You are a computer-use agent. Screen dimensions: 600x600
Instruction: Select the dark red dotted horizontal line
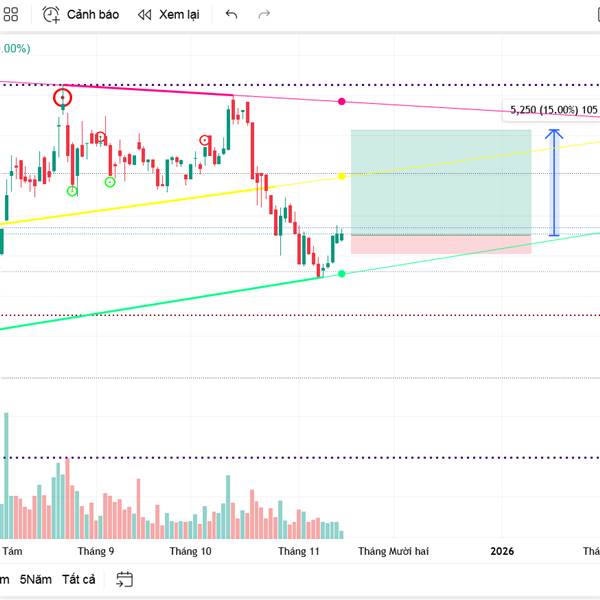300,315
